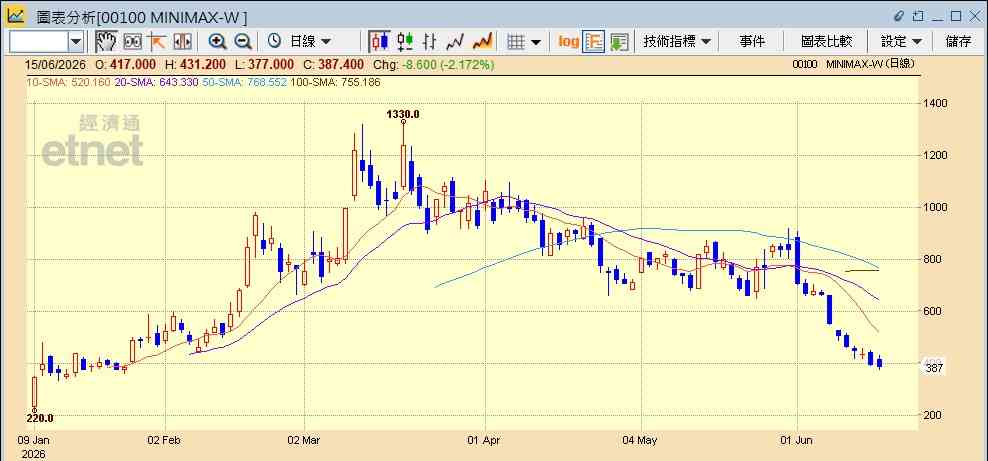Click the stock code input field
Image resolution: width=988 pixels, height=461 pixels.
(x=38, y=42)
